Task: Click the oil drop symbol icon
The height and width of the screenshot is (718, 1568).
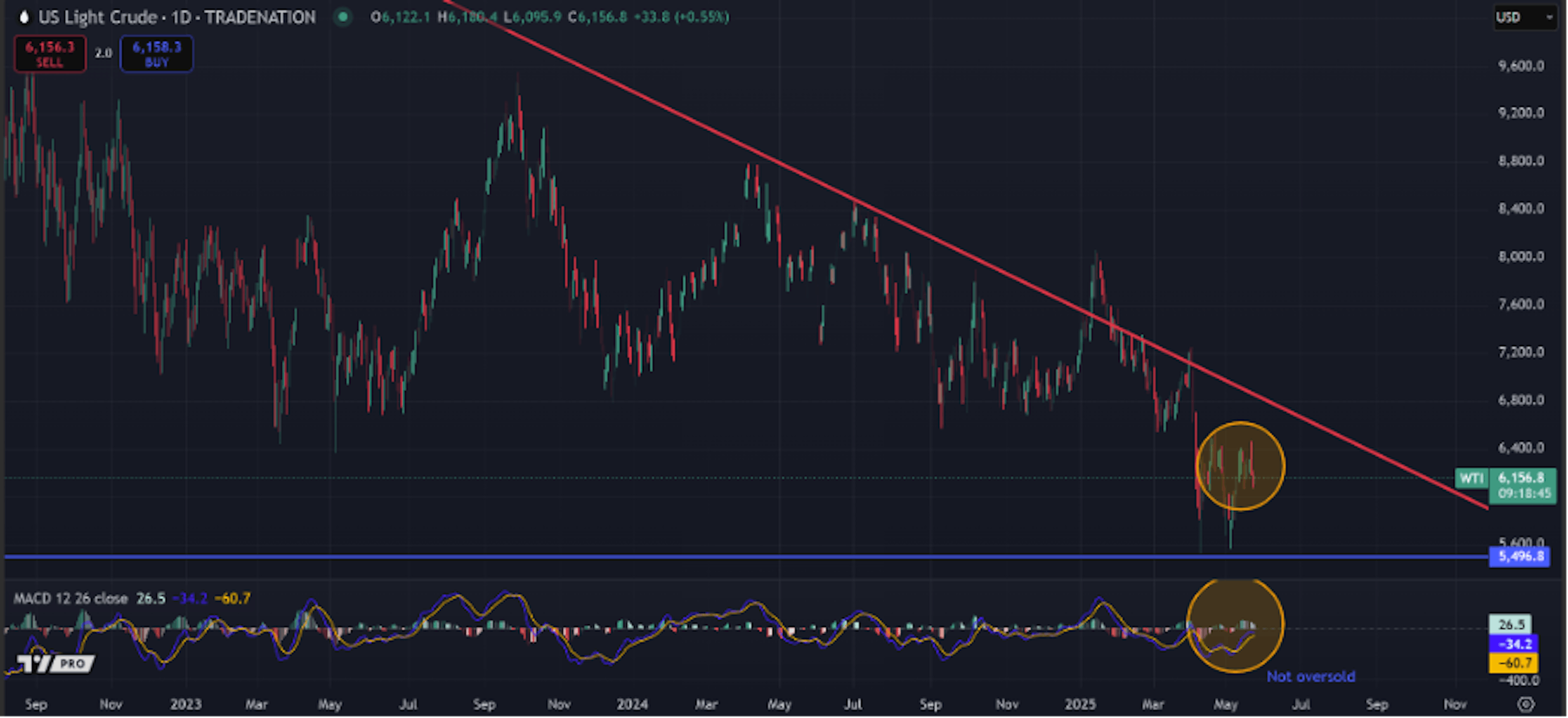Action: (24, 17)
